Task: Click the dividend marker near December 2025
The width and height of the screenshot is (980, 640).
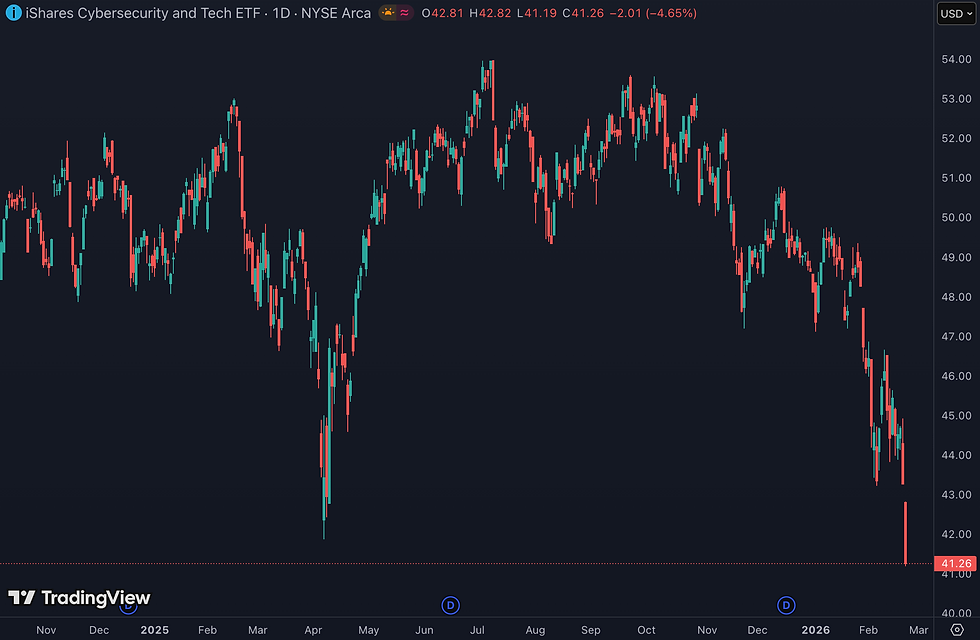Action: pos(786,605)
